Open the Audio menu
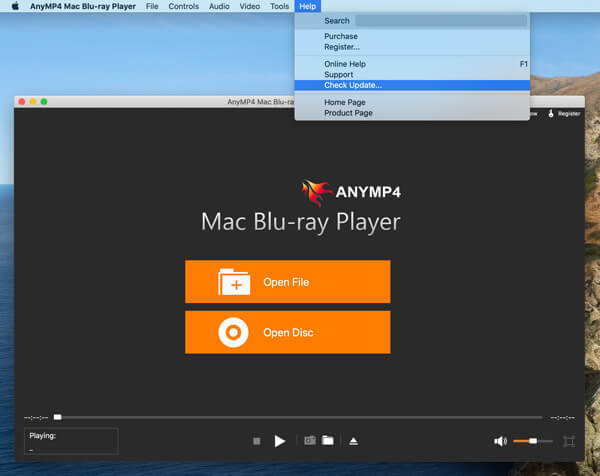The width and height of the screenshot is (600, 476). click(219, 6)
